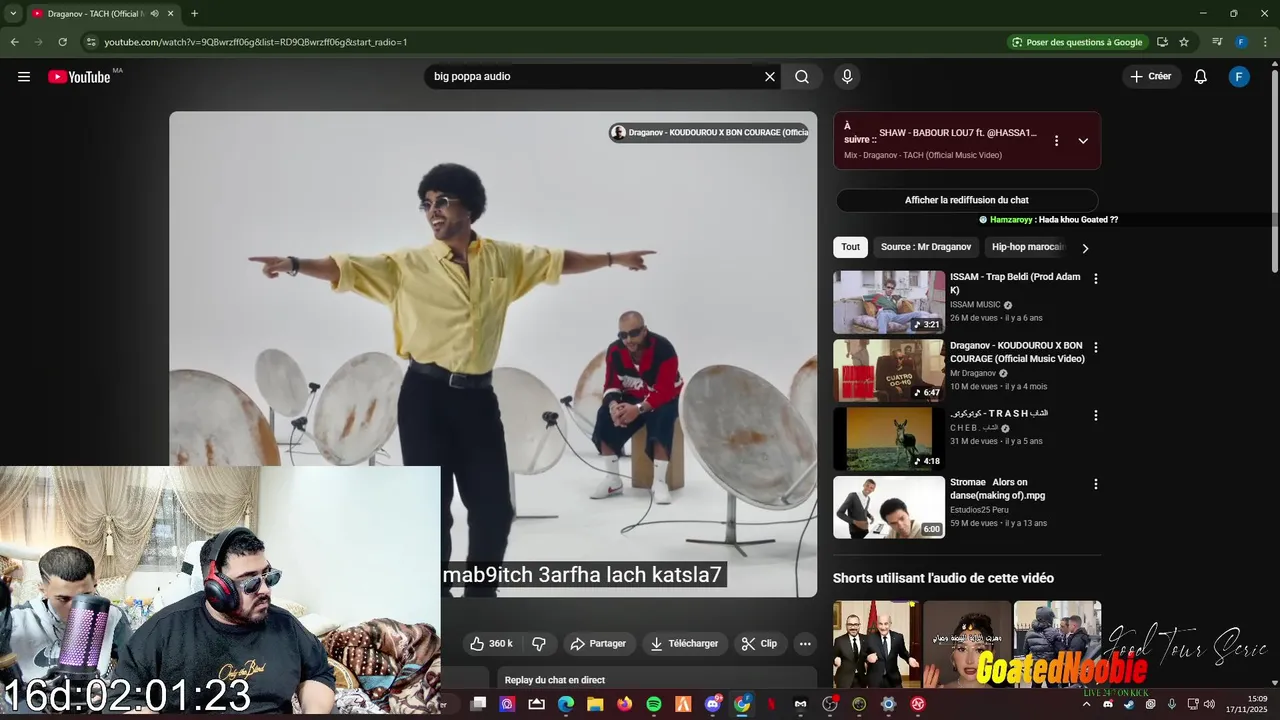Image resolution: width=1280 pixels, height=720 pixels.
Task: Open Spotify from the taskbar
Action: [x=654, y=704]
